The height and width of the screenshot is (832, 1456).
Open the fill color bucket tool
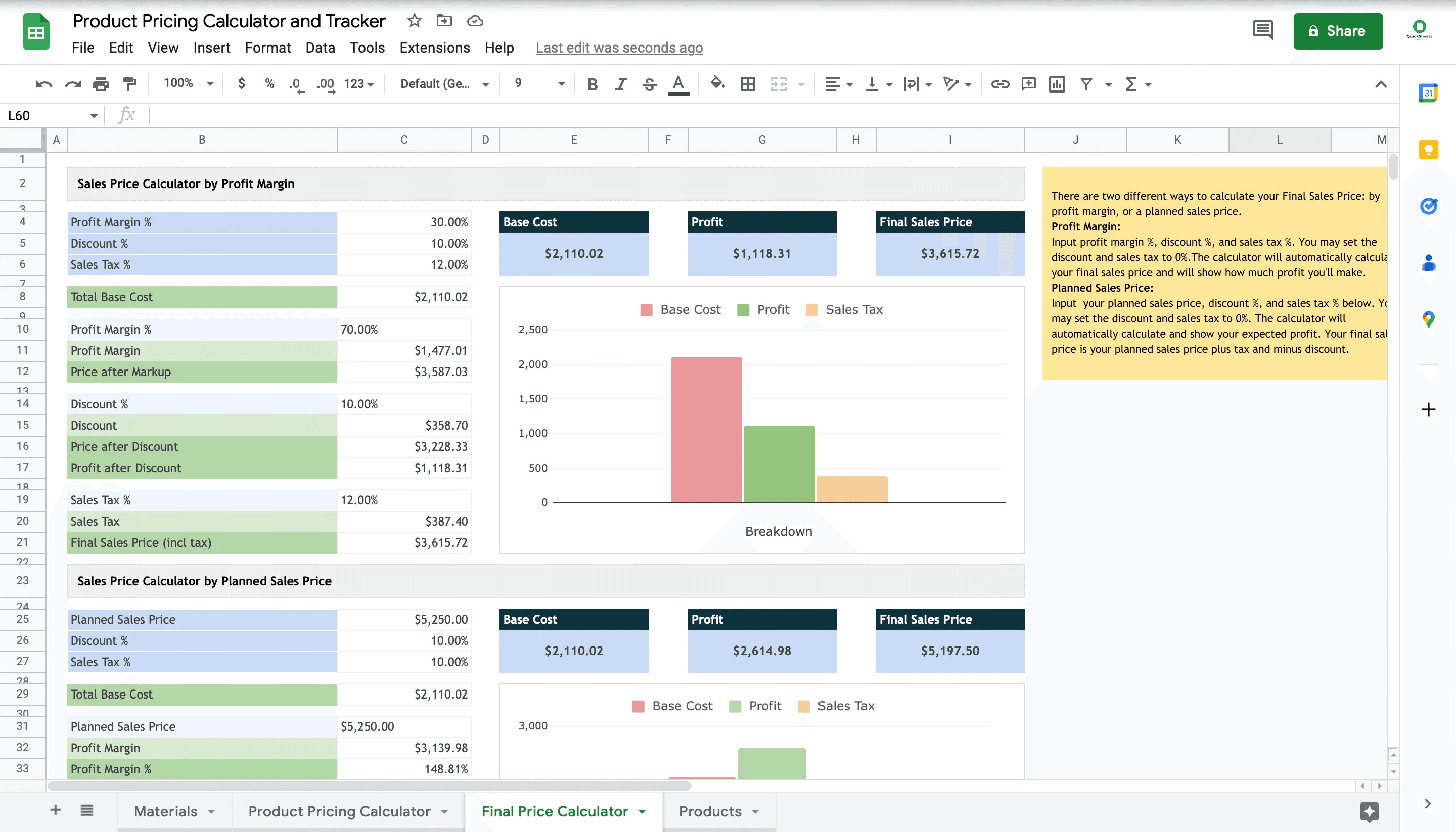[x=717, y=83]
